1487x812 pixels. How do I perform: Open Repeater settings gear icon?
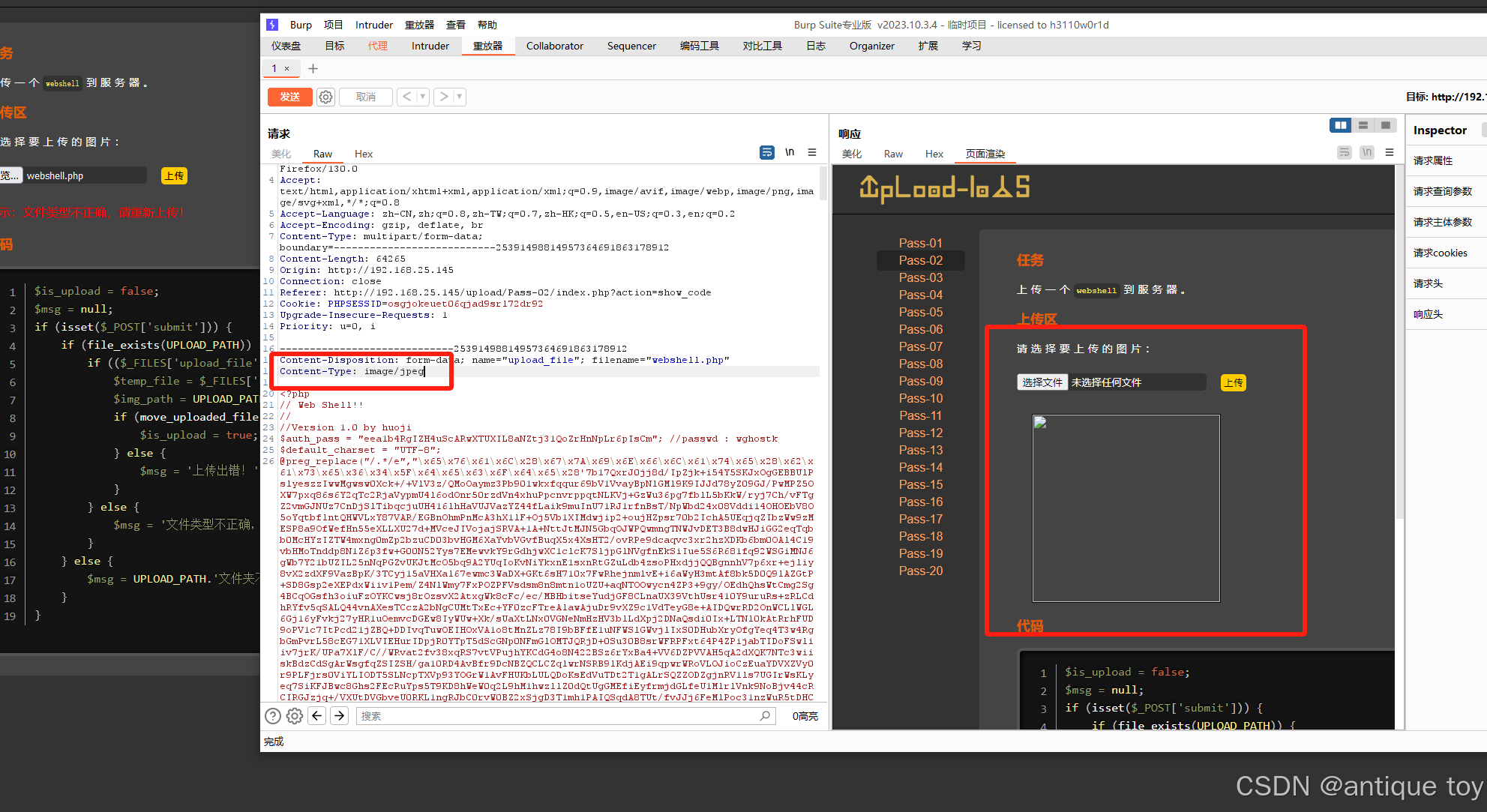(325, 97)
